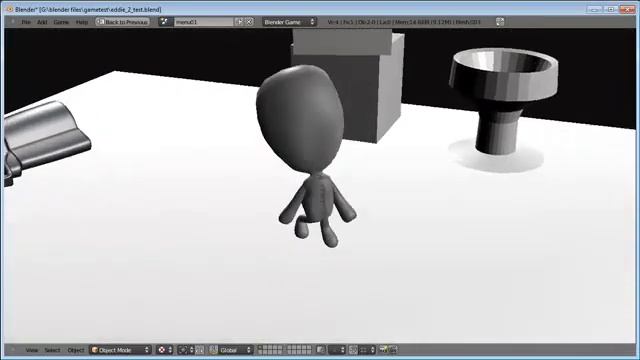The image size is (640, 360).
Task: Expand the viewport shading selector arrows
Action: (x=170, y=350)
